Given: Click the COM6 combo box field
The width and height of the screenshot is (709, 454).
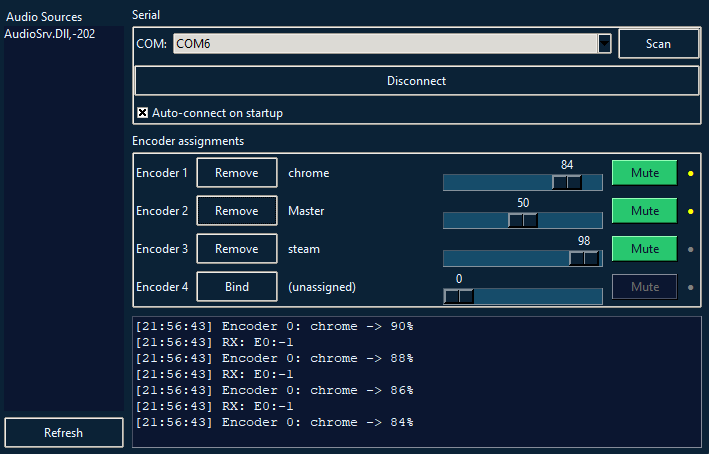Looking at the screenshot, I should pyautogui.click(x=384, y=44).
